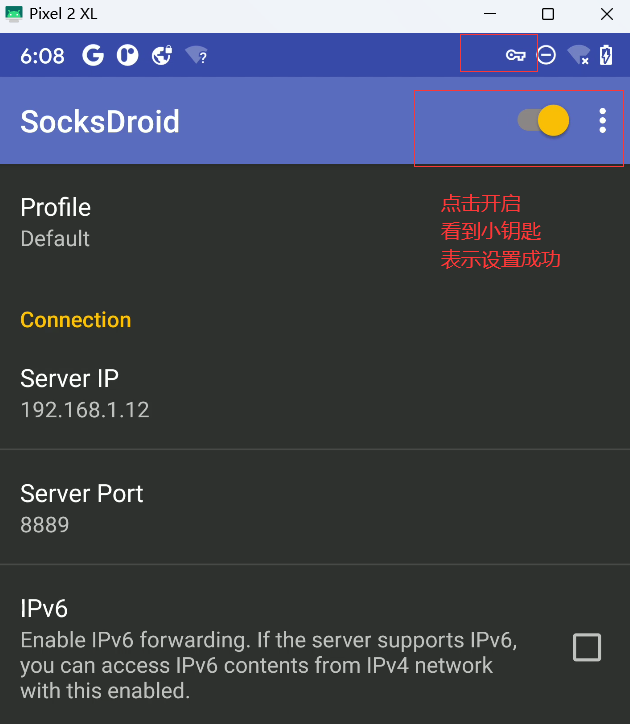
Task: Minimize the Pixel 2 XL emulator window
Action: coord(490,14)
